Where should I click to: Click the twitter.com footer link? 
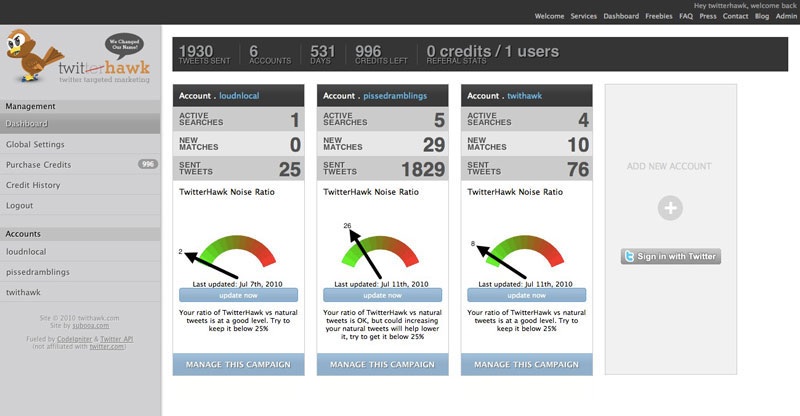107,347
